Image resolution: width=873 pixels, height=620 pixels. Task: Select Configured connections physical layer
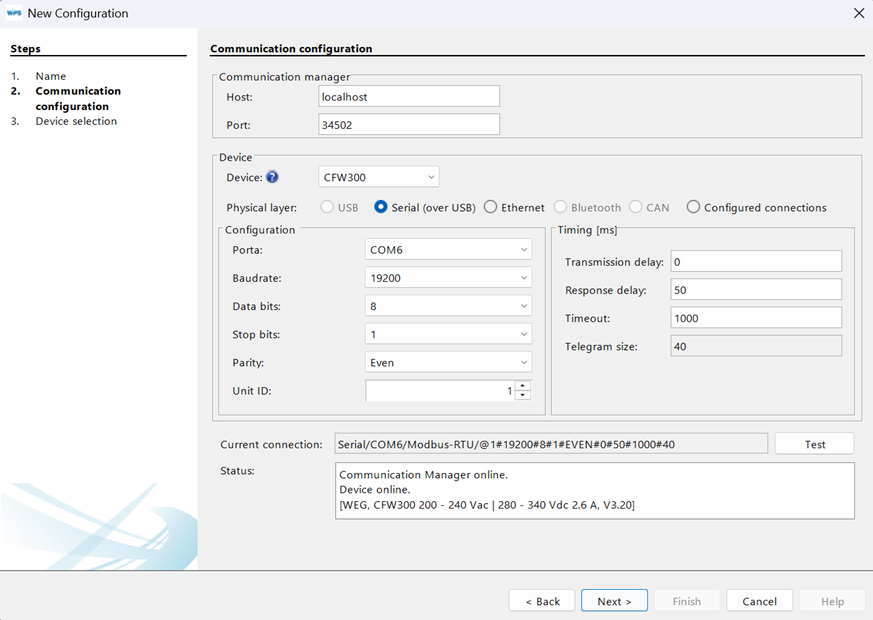point(693,207)
